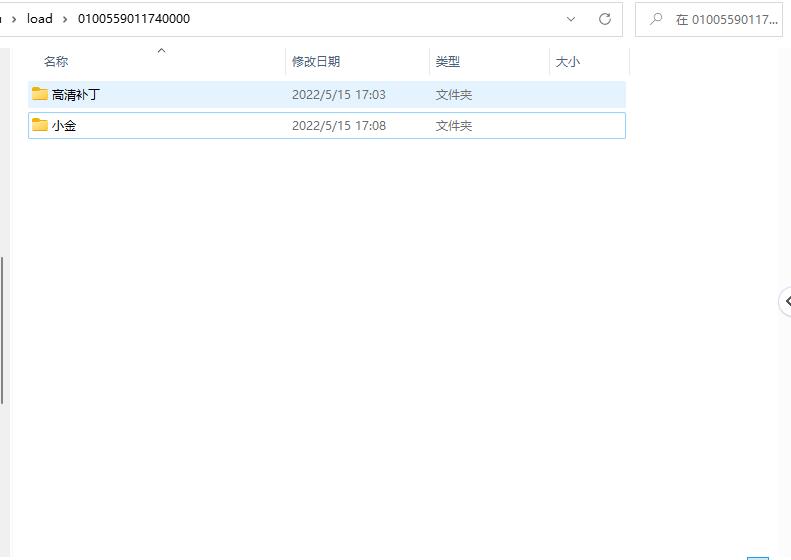Expand the chevron before 'load' breadcrumb
Image resolution: width=791 pixels, height=560 pixels.
[x=14, y=19]
